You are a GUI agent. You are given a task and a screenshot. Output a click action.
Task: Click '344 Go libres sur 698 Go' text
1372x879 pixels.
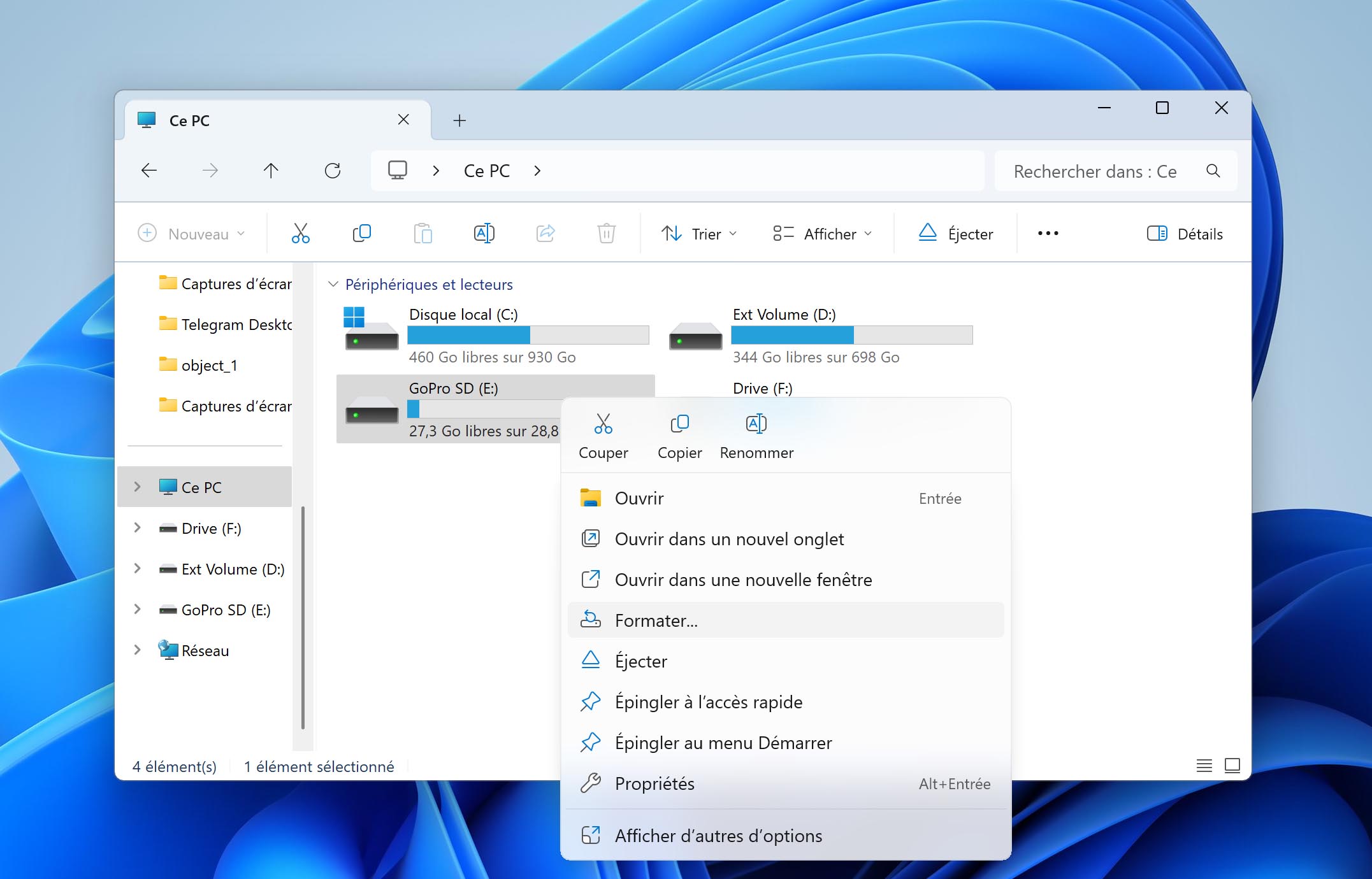[816, 357]
